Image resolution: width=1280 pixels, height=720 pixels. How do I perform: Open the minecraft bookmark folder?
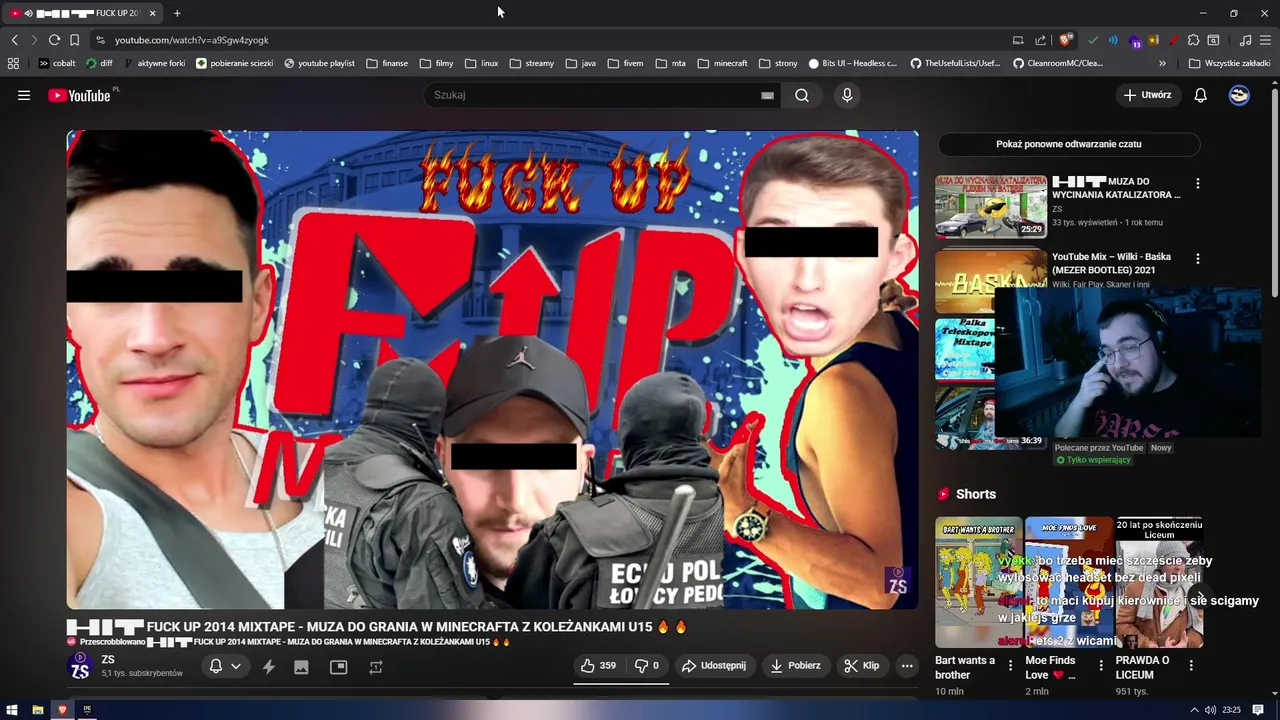(723, 63)
